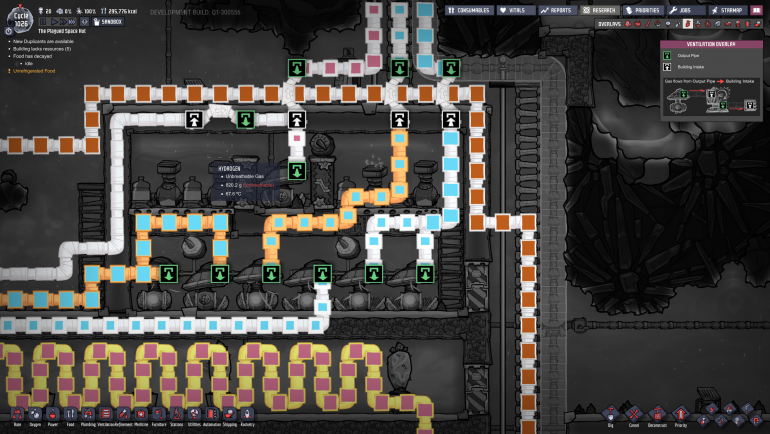The image size is (770, 434).
Task: Select the Priority tool
Action: (681, 415)
